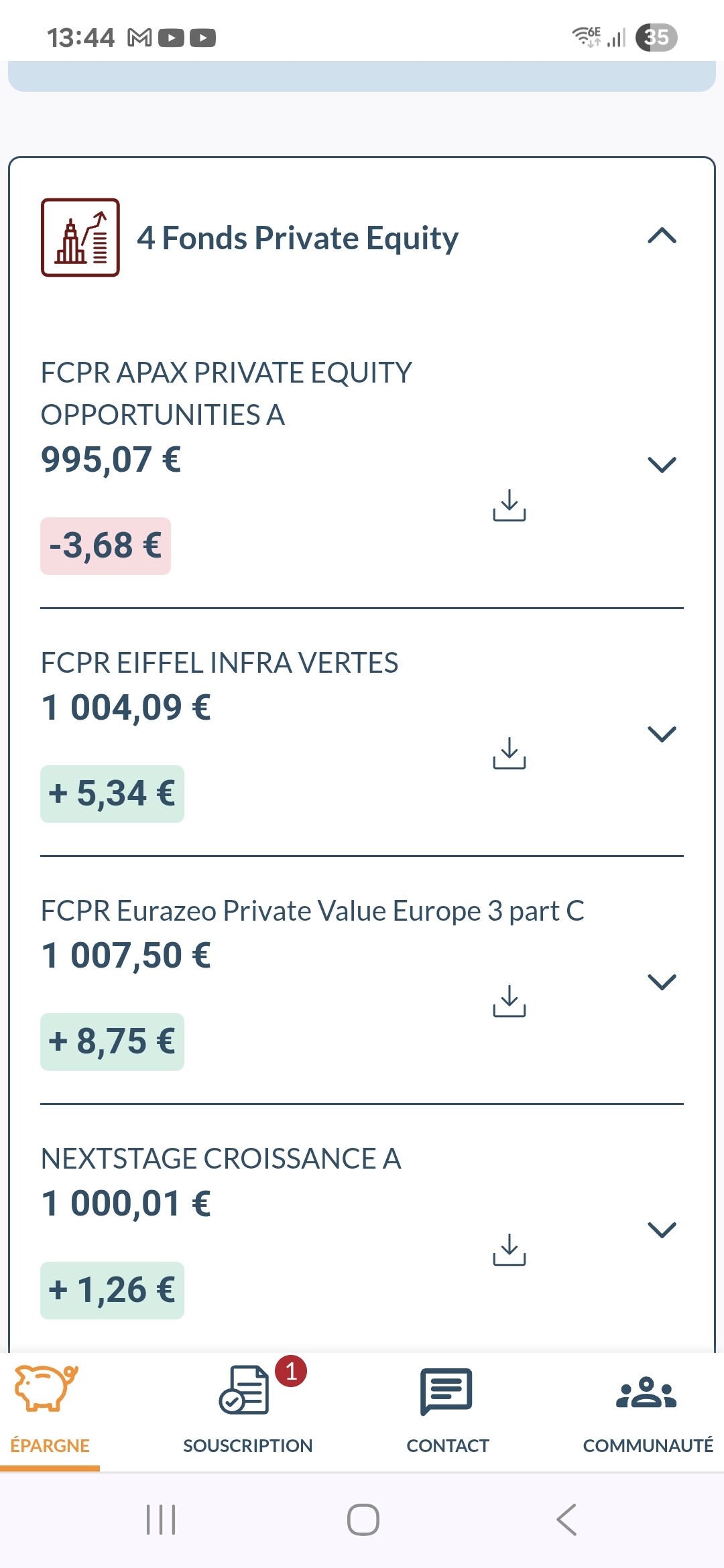Download the FCPR APAX Private Equity document
This screenshot has width=724, height=1568.
509,505
